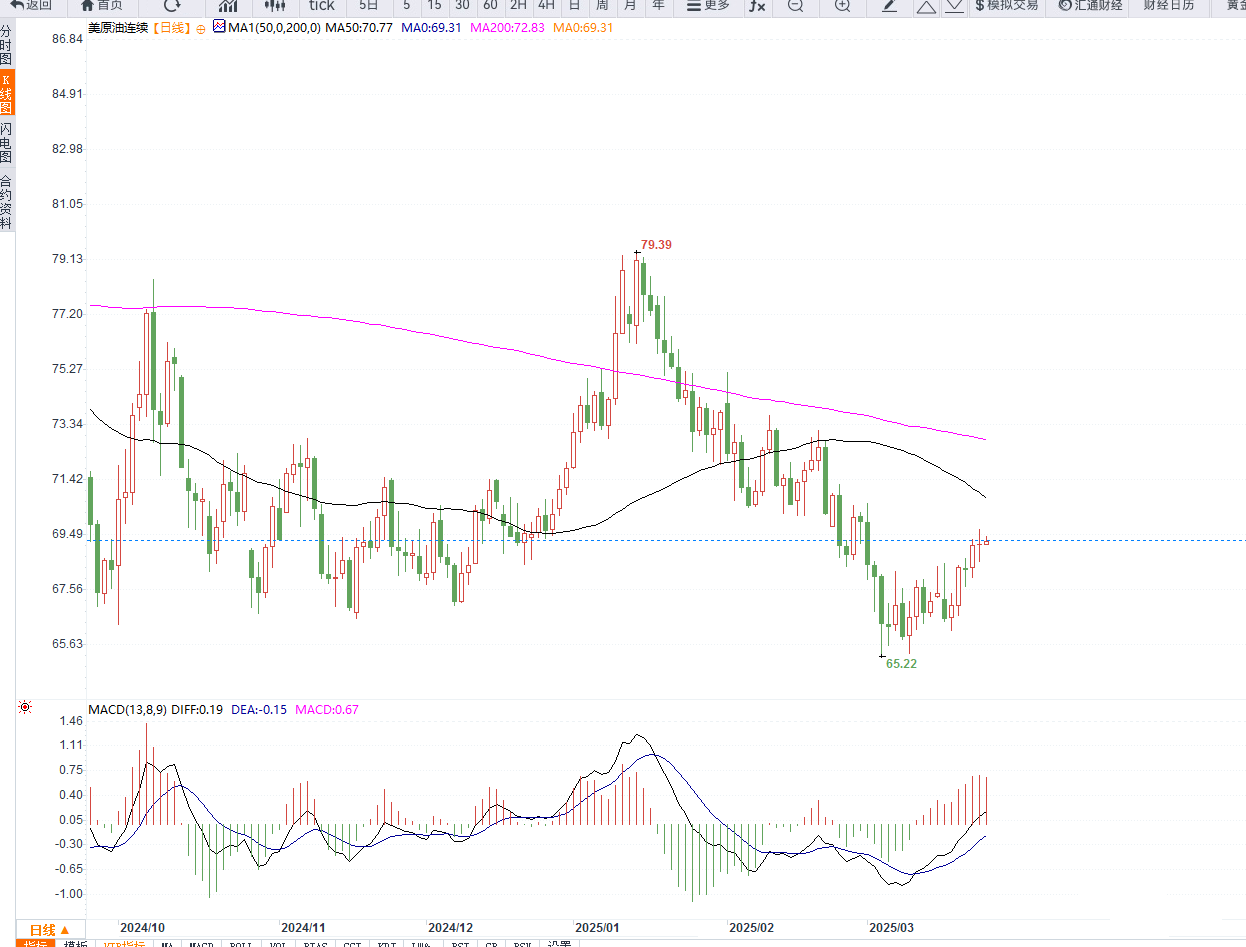
Task: Click the 返回 back arrow button
Action: coord(30,5)
